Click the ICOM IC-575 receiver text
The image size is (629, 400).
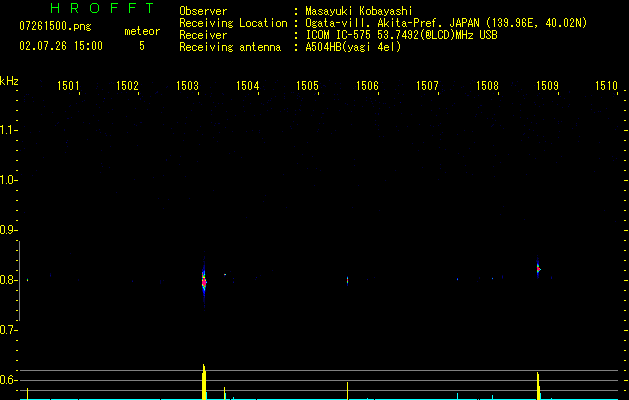pos(402,35)
